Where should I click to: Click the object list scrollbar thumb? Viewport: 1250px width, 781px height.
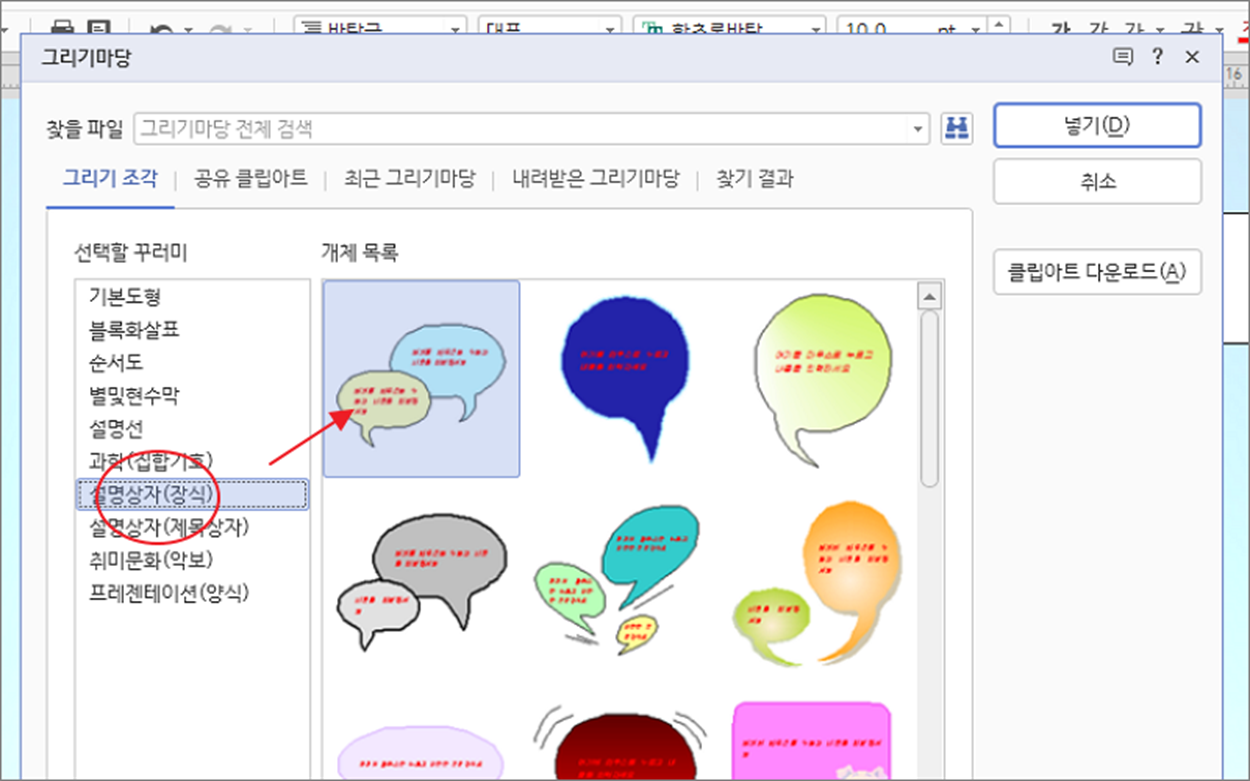(x=930, y=398)
